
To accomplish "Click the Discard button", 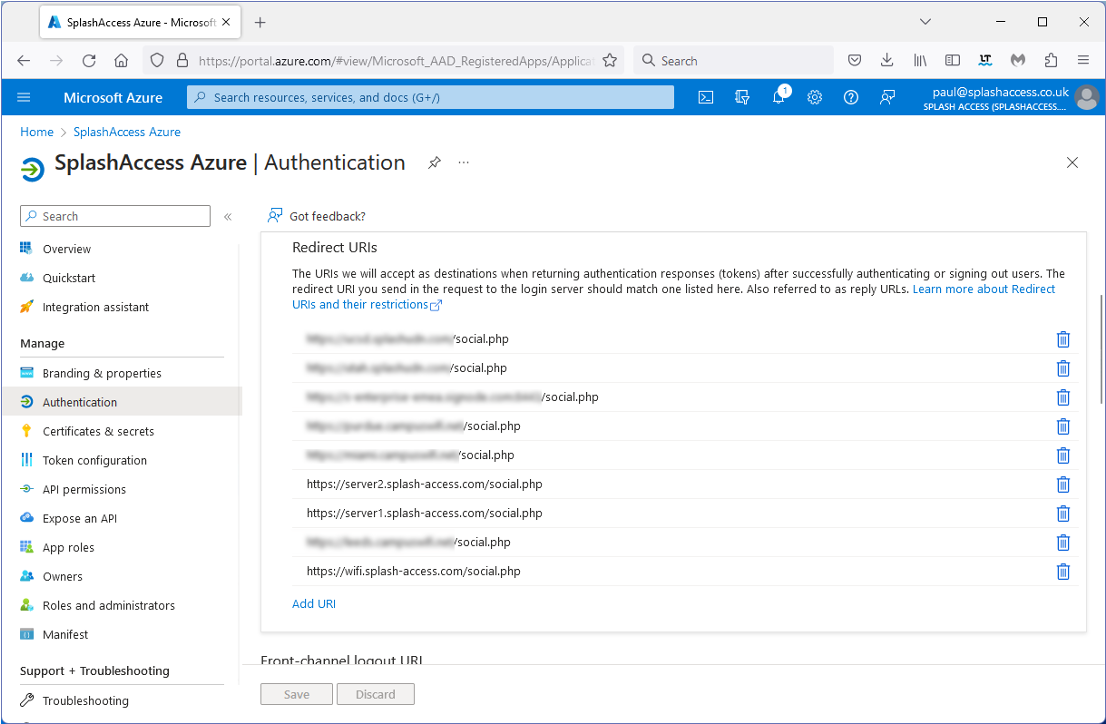I will [375, 694].
